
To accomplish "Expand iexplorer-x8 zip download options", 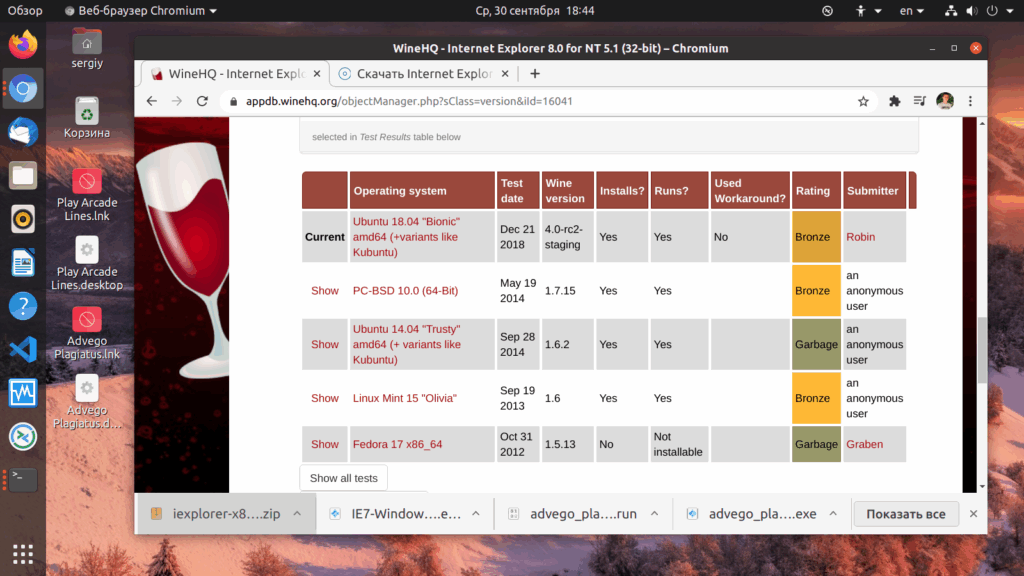I will click(297, 514).
